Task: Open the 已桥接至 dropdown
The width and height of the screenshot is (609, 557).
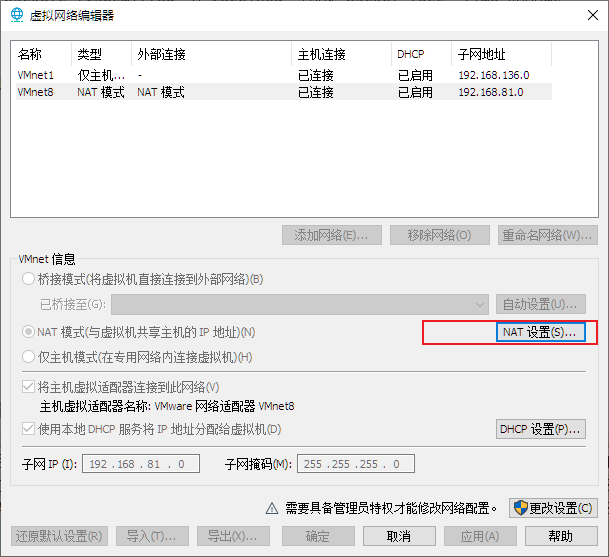Action: 300,304
